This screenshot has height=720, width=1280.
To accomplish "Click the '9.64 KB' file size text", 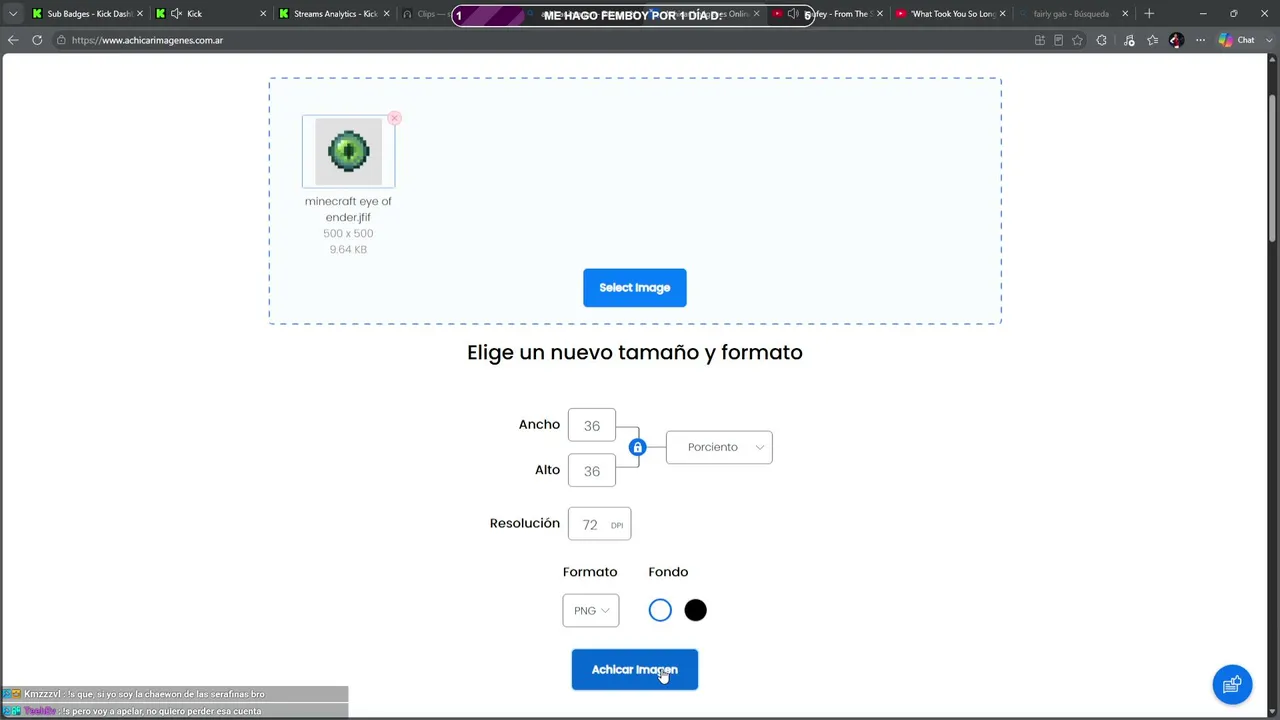I will click(x=348, y=249).
